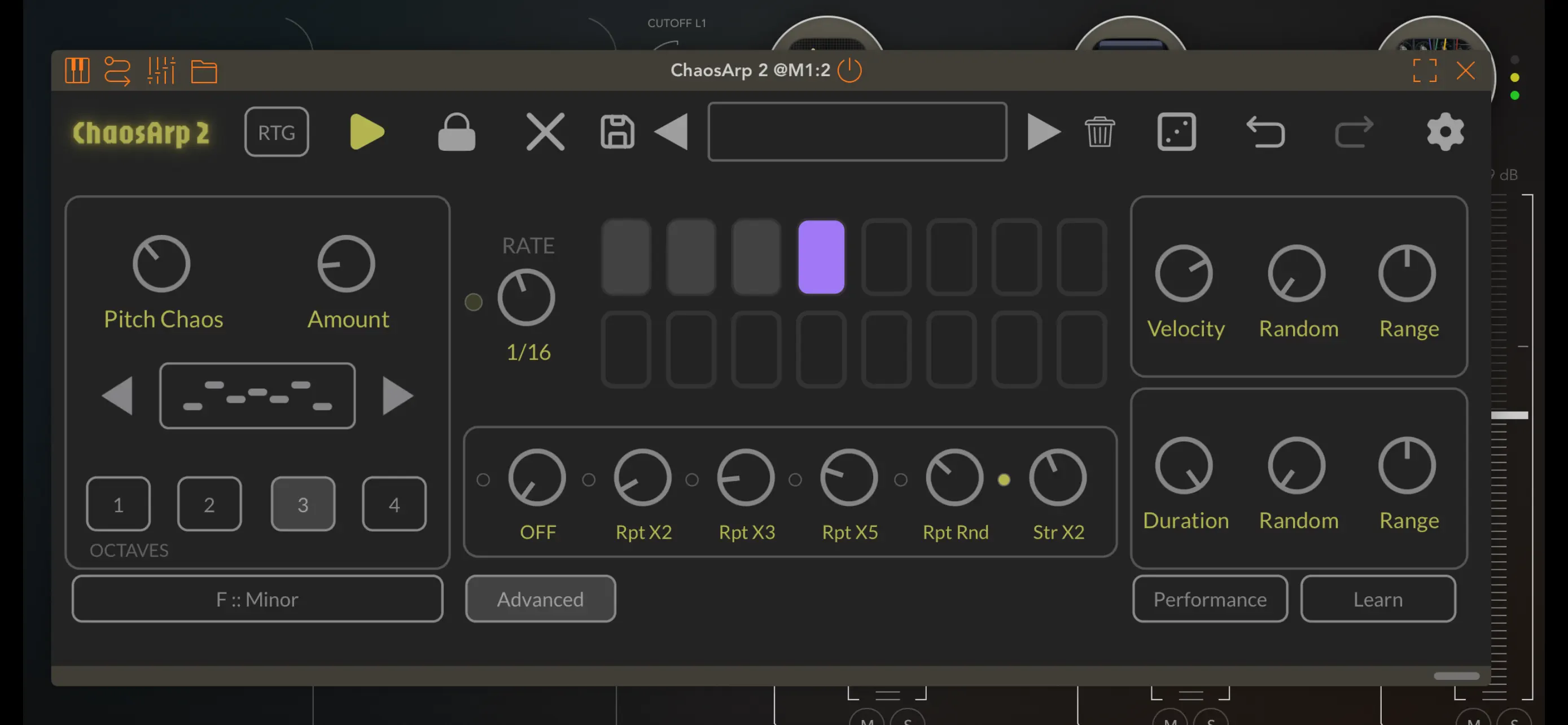Delete the preset using trash icon
This screenshot has height=725, width=1568.
coord(1100,132)
